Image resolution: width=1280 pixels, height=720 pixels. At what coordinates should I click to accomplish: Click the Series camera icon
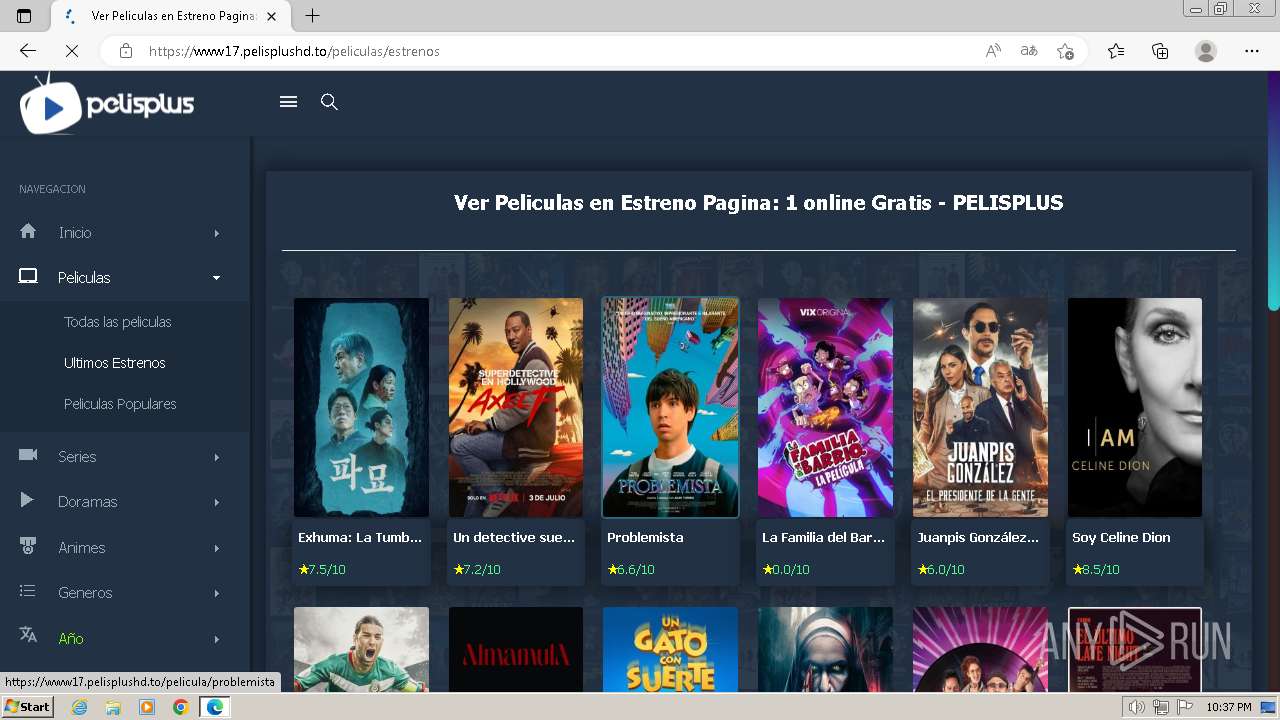click(28, 455)
